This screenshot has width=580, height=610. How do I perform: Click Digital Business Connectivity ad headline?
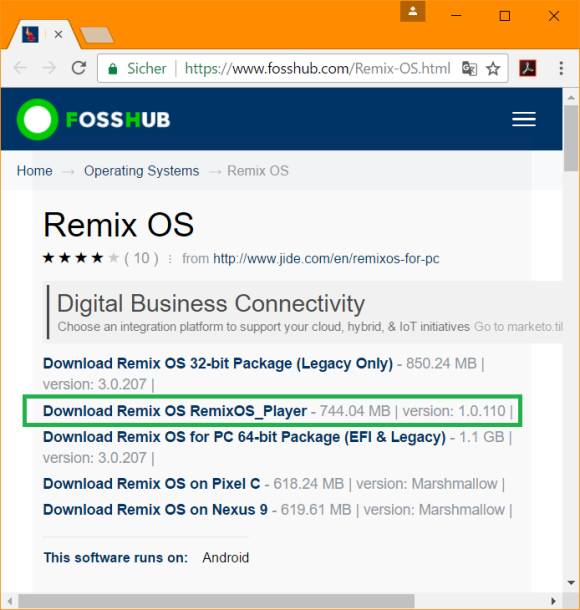(211, 303)
